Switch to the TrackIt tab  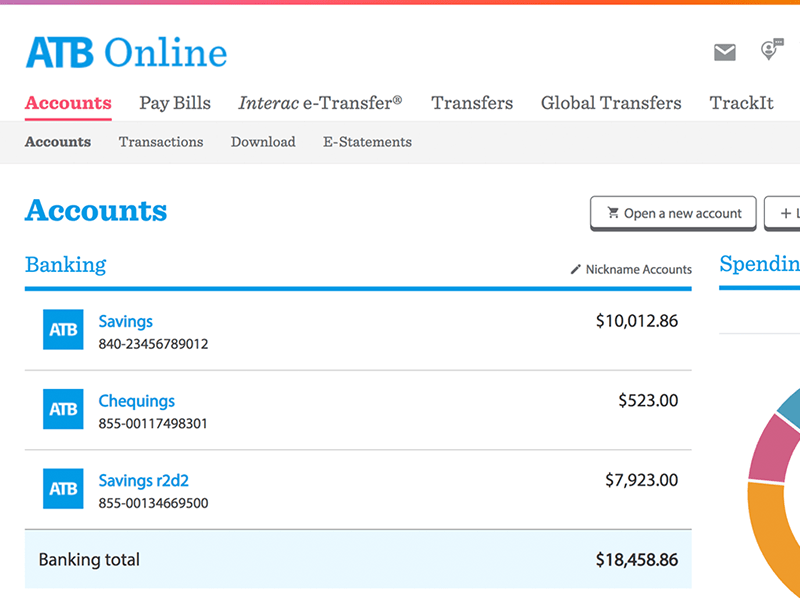(x=741, y=103)
